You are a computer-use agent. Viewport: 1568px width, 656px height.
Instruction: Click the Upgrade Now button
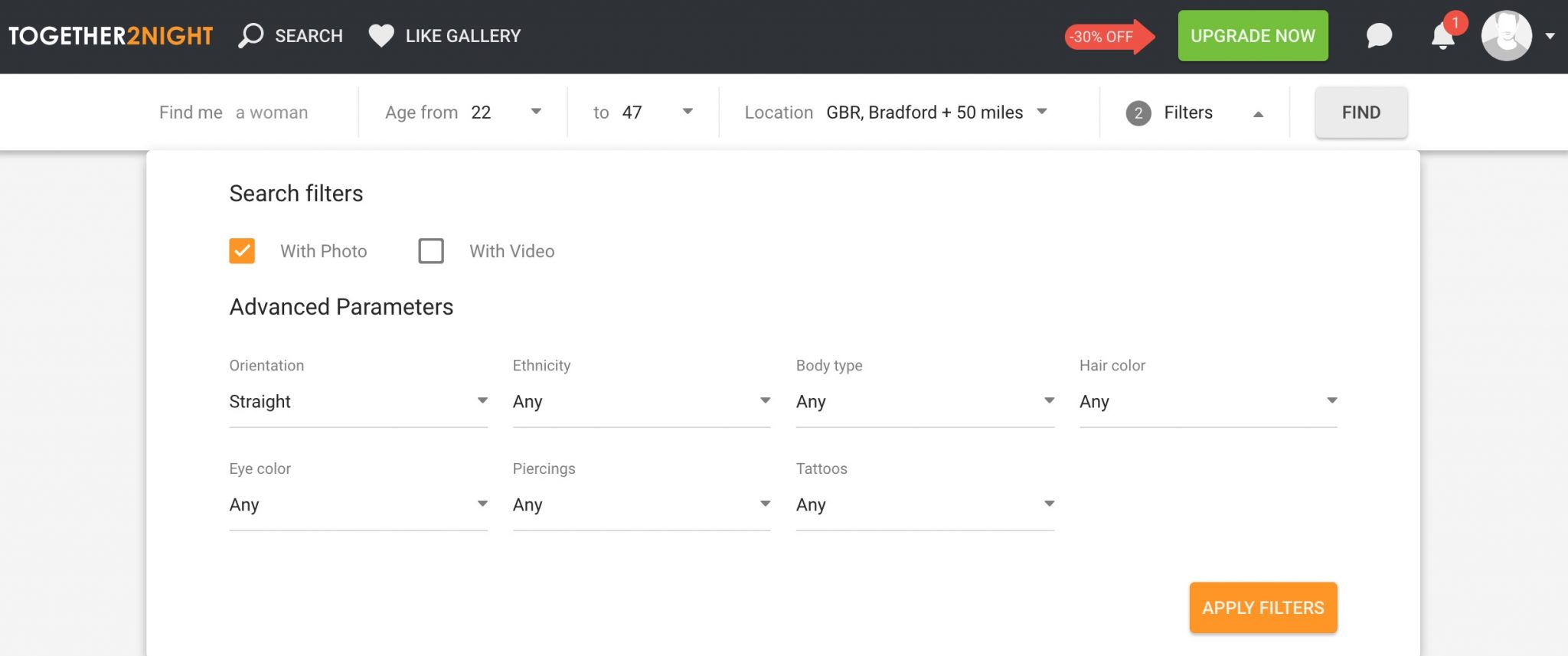coord(1253,36)
